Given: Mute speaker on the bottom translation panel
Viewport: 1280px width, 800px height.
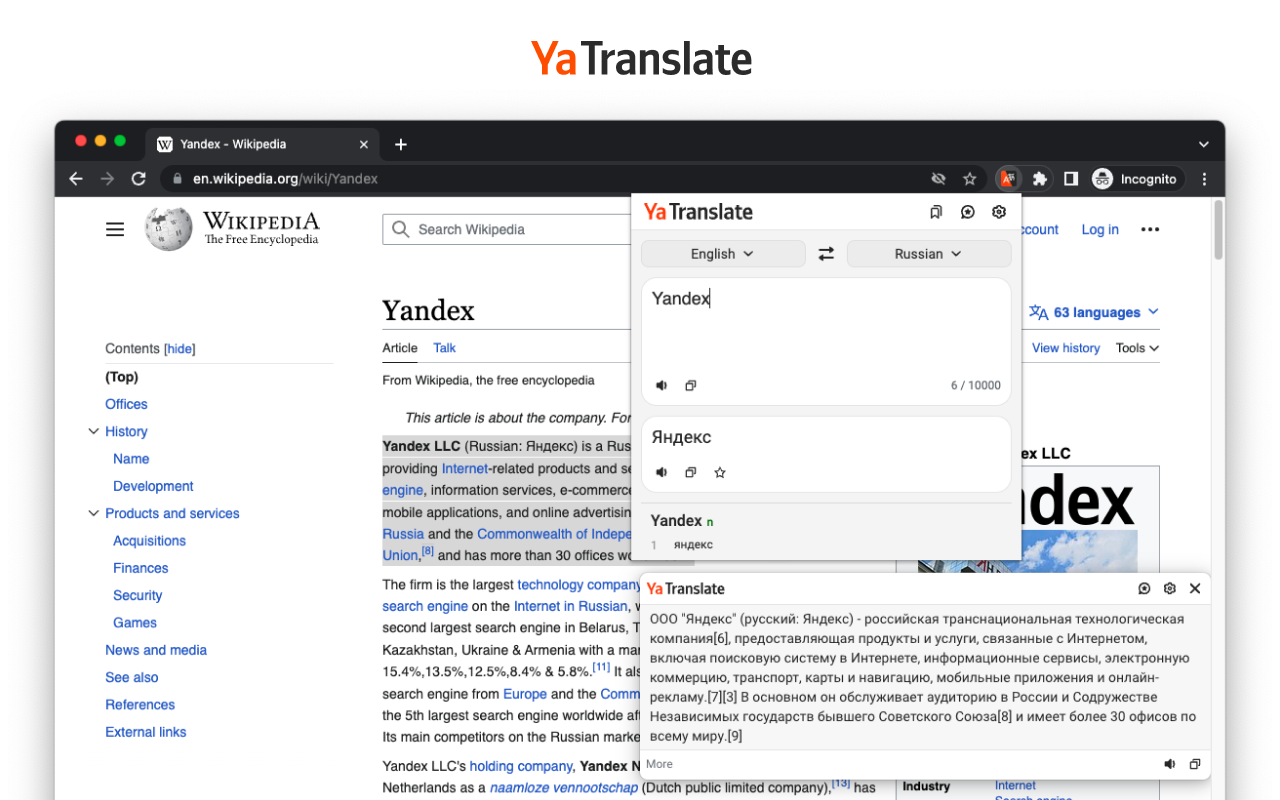Looking at the screenshot, I should click(x=1169, y=763).
